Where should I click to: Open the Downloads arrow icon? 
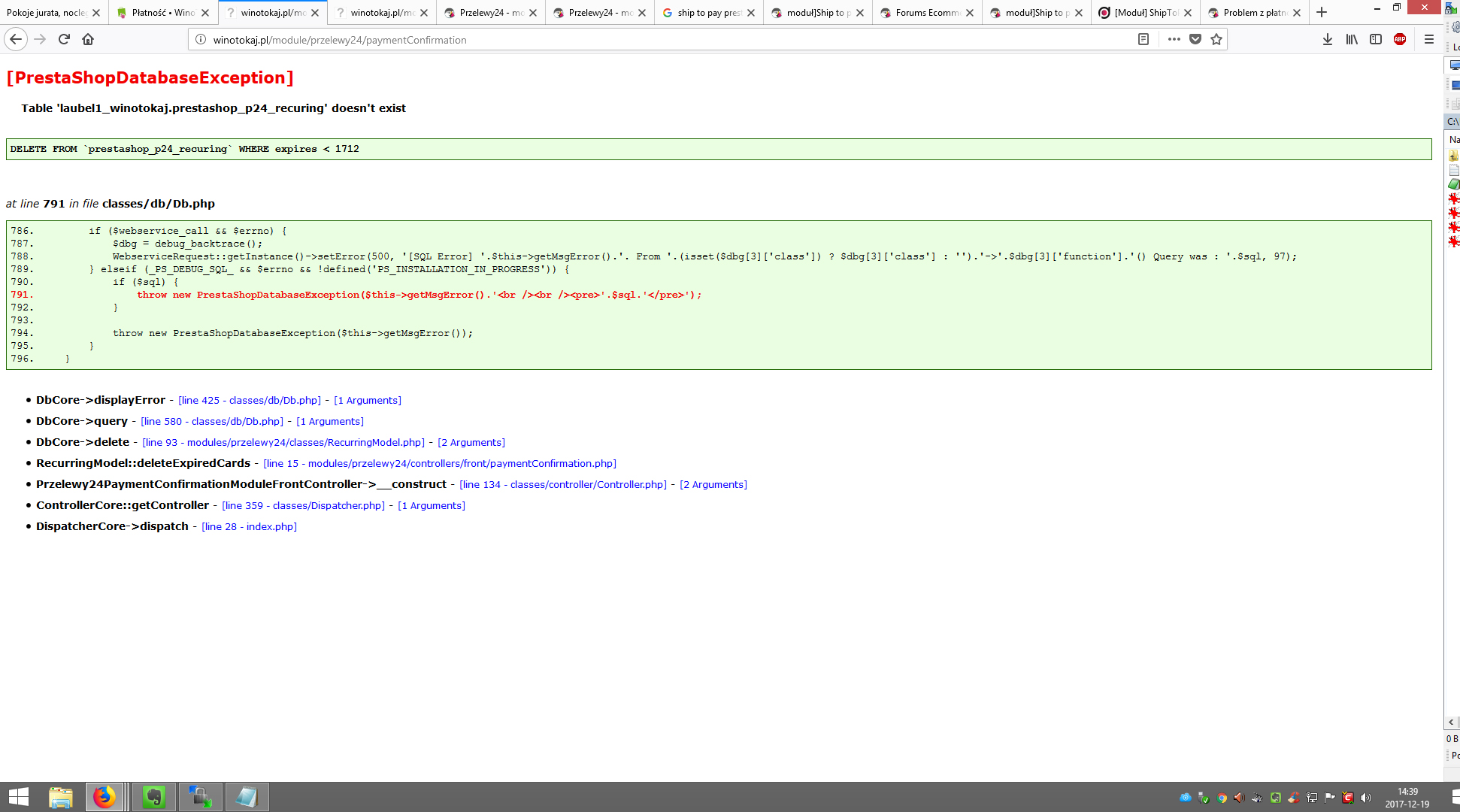[x=1328, y=39]
